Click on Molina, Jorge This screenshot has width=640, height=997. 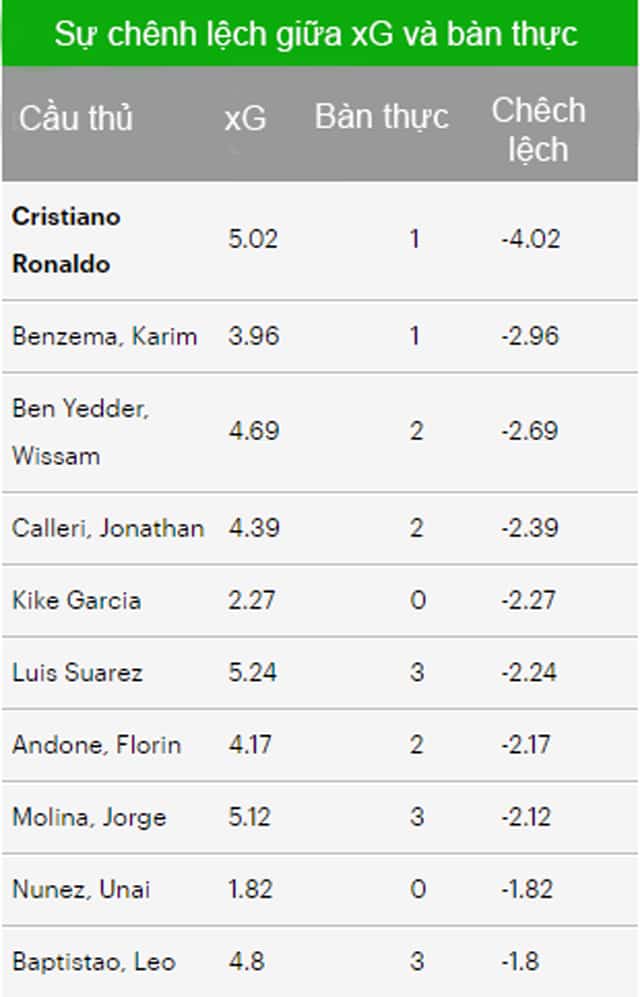click(x=89, y=817)
